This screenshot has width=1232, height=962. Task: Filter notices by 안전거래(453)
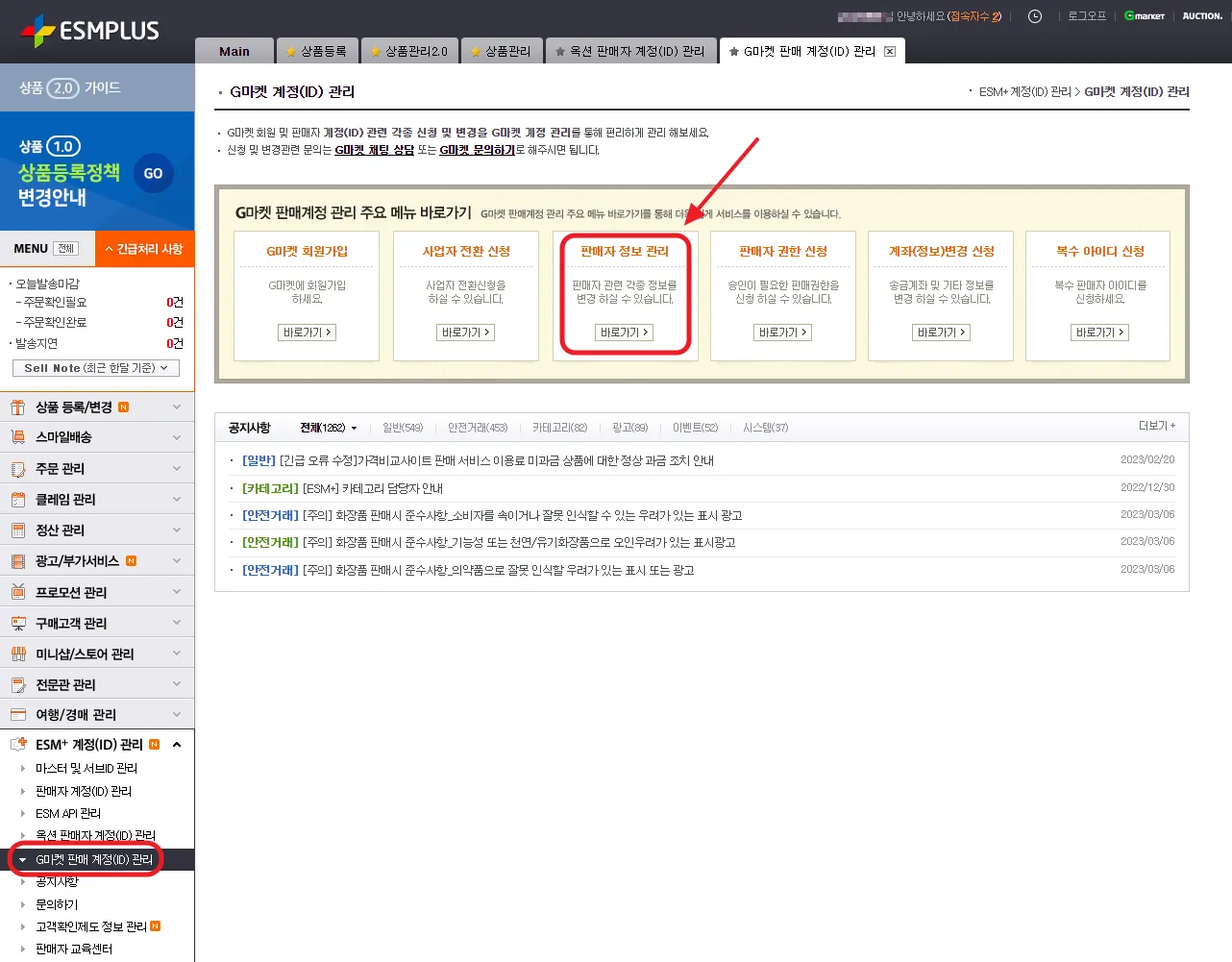click(x=478, y=428)
